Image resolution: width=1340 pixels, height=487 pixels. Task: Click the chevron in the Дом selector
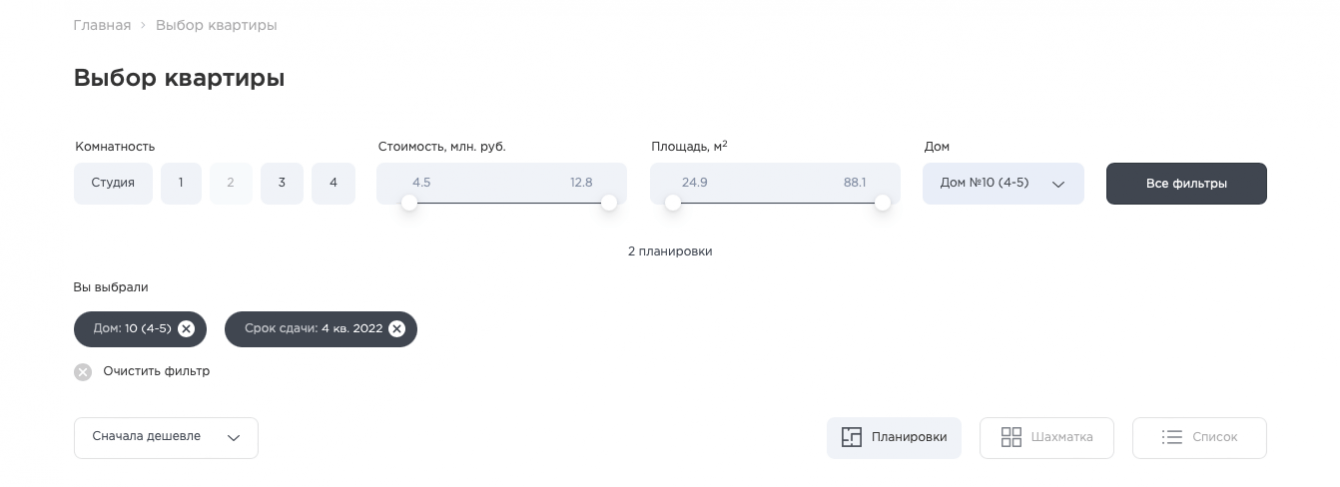(1058, 184)
